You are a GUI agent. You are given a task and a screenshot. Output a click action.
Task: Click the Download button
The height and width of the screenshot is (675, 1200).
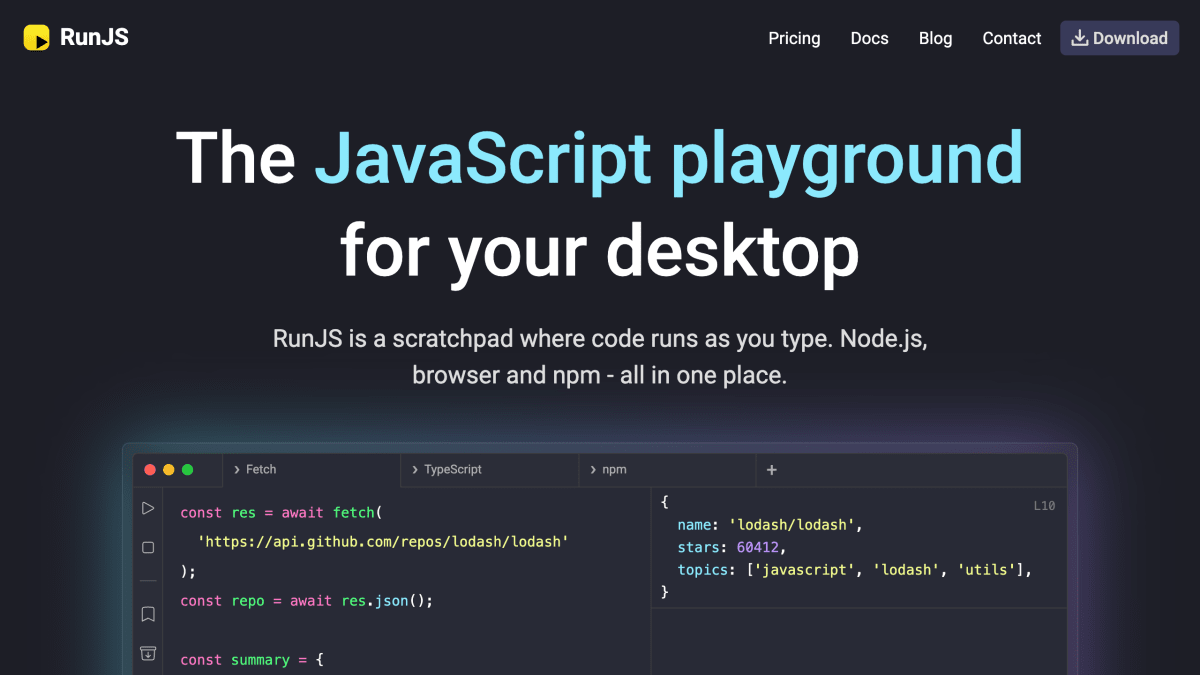tap(1119, 38)
